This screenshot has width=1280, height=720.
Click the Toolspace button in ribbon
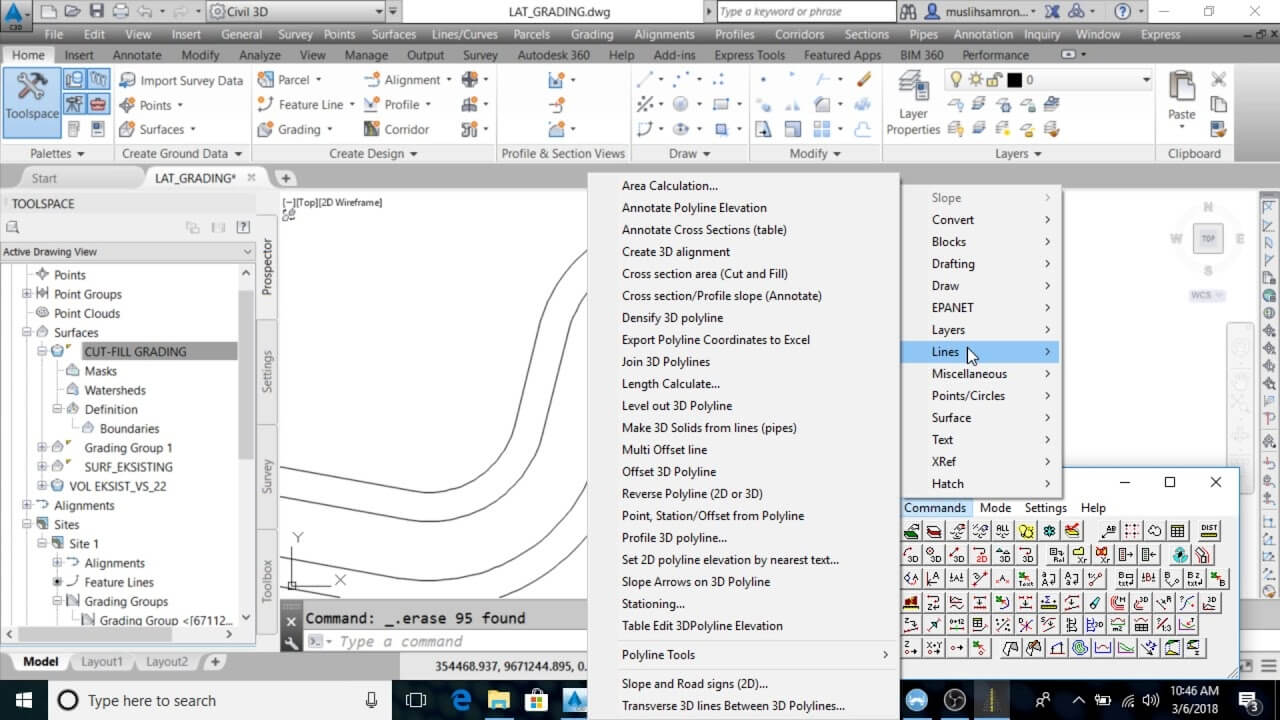click(33, 104)
